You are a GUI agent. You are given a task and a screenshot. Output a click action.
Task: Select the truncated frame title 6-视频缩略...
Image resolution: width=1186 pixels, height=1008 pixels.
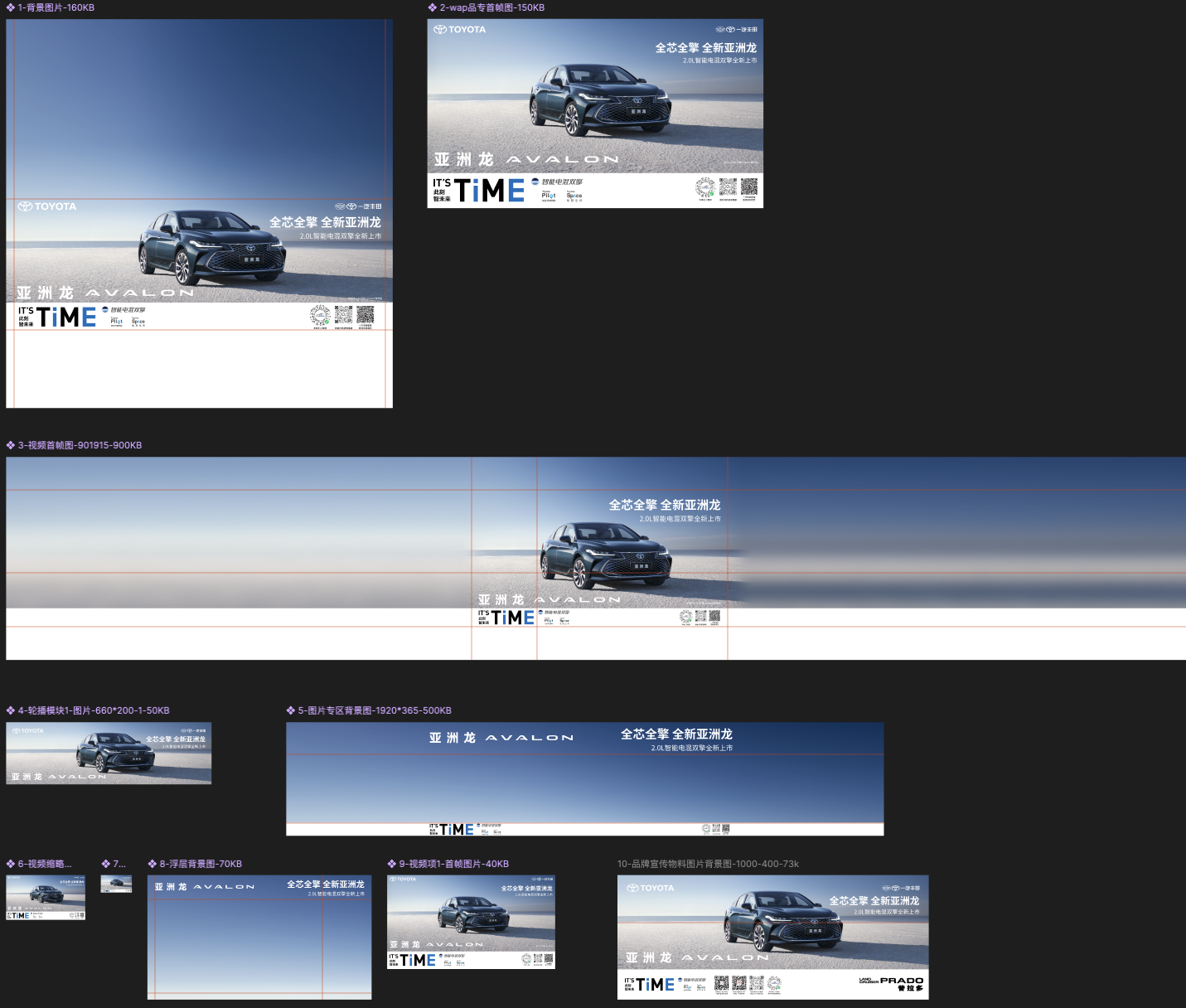point(45,864)
